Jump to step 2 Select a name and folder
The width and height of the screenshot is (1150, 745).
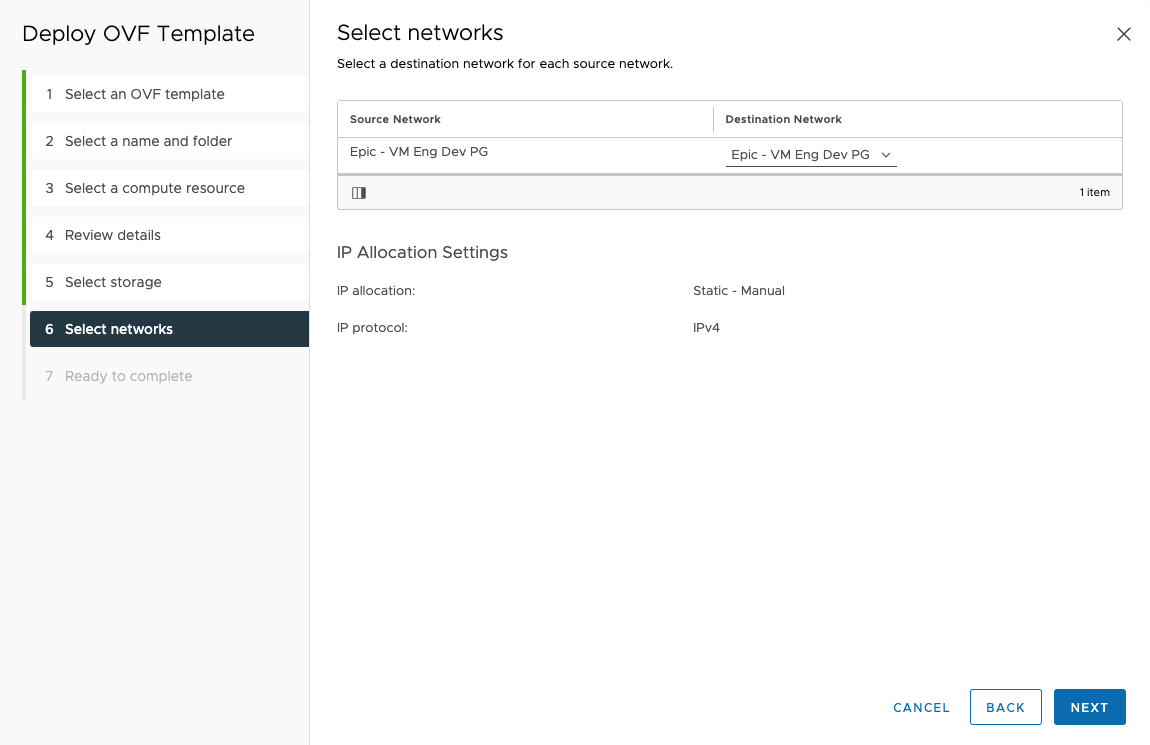(148, 141)
